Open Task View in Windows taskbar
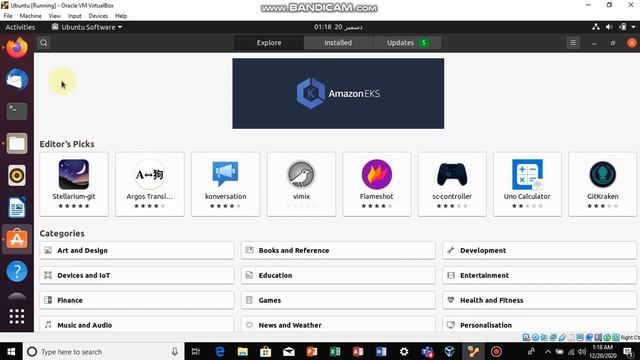 pos(196,351)
